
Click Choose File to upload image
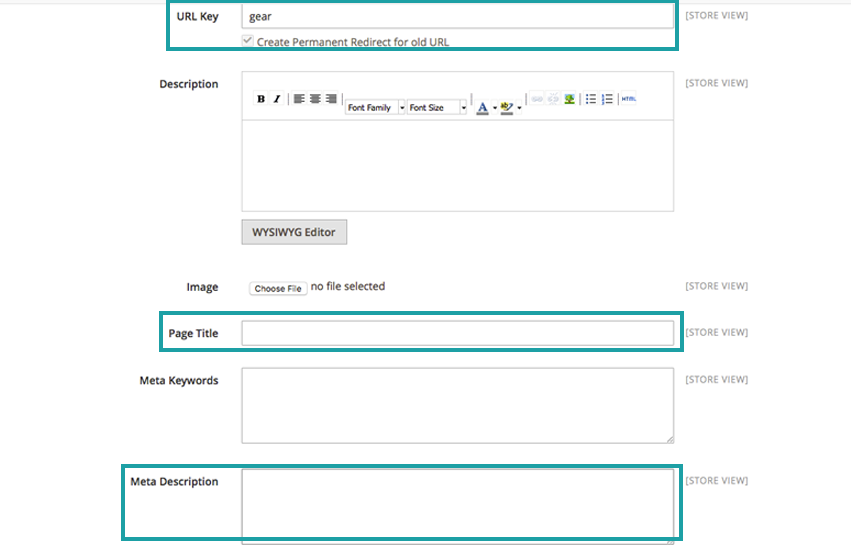click(277, 288)
